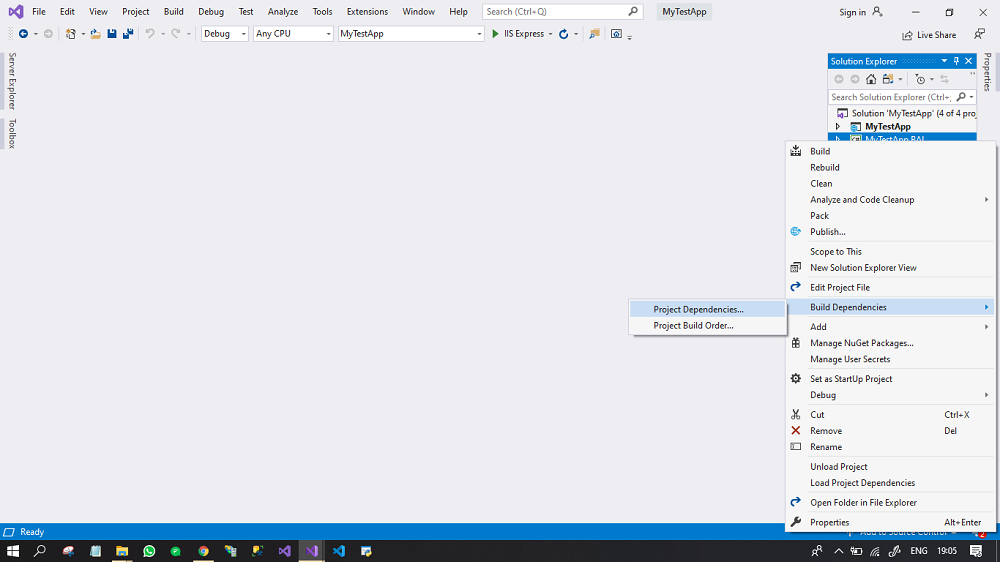The width and height of the screenshot is (1000, 562).
Task: Click the toolbar icon after Find in Files
Action: [x=616, y=34]
